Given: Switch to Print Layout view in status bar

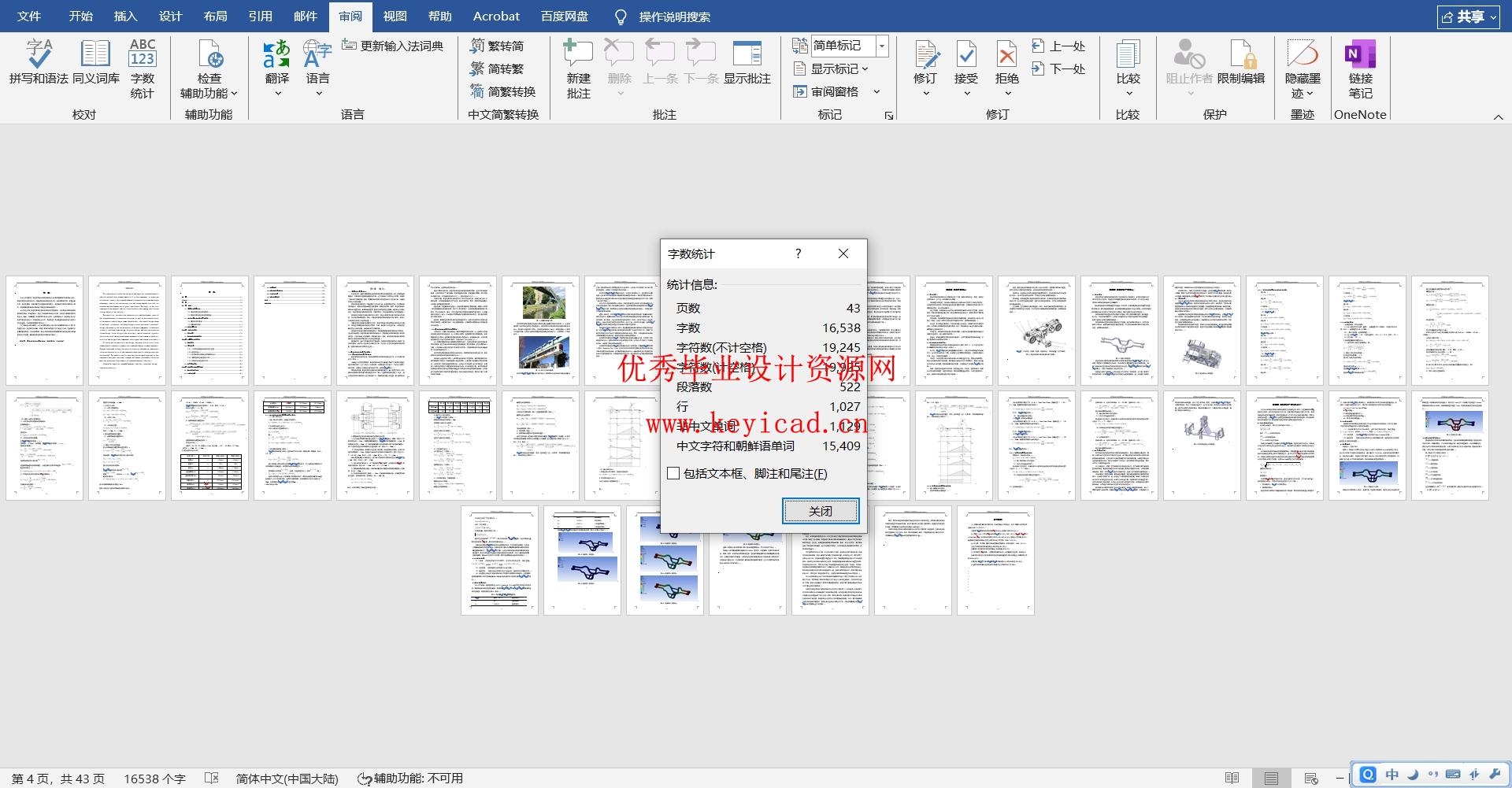Looking at the screenshot, I should coord(1271,778).
